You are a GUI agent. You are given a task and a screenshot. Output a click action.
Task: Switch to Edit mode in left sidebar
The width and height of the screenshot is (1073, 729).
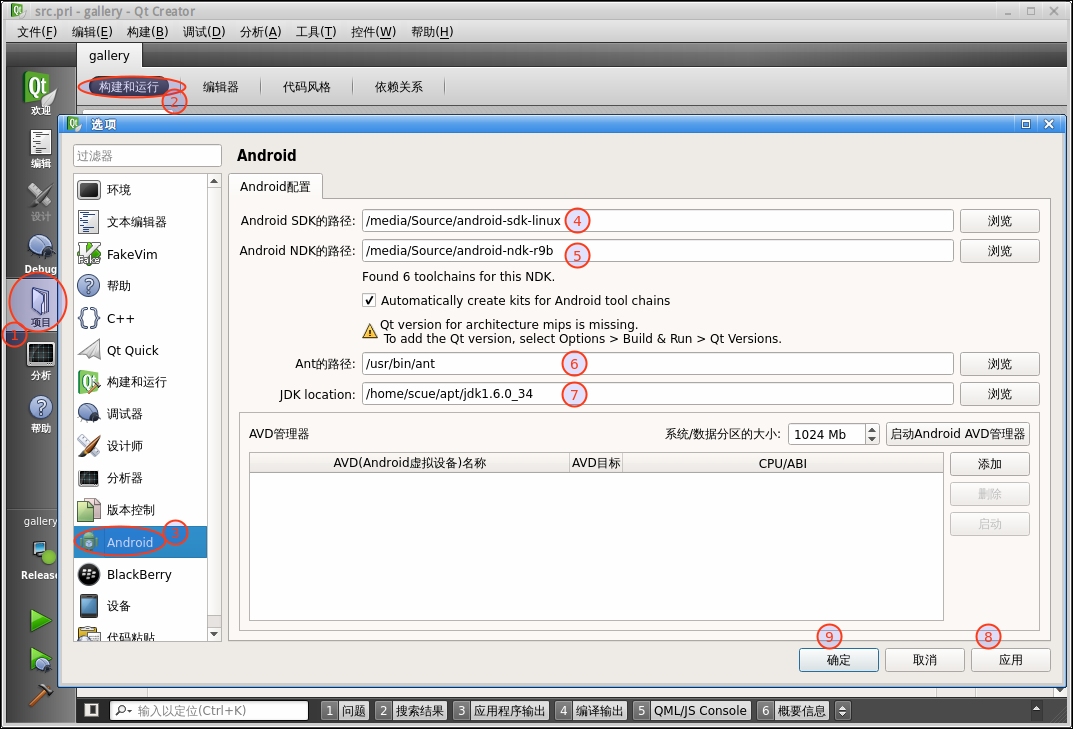[x=40, y=149]
